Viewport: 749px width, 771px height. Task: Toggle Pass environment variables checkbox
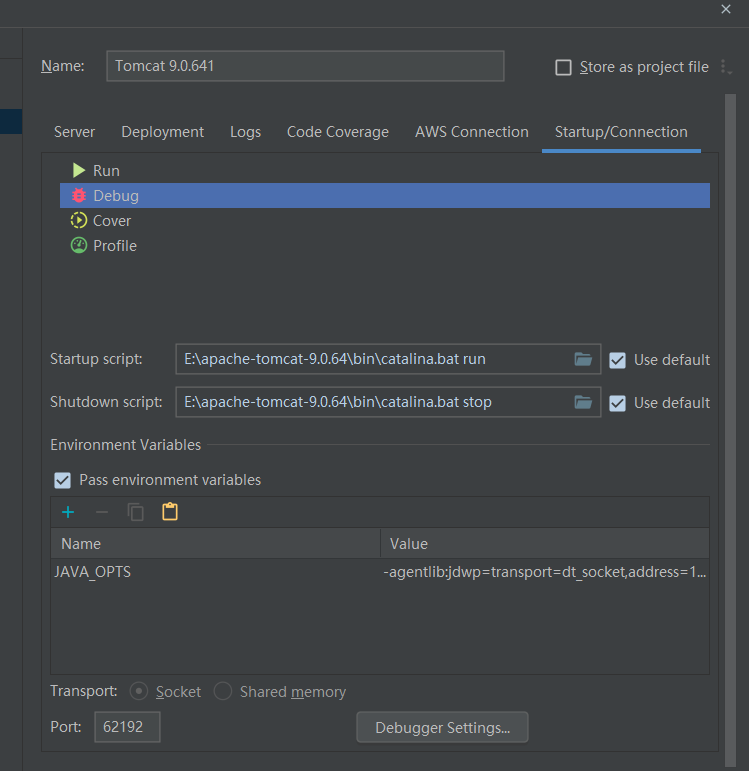62,480
